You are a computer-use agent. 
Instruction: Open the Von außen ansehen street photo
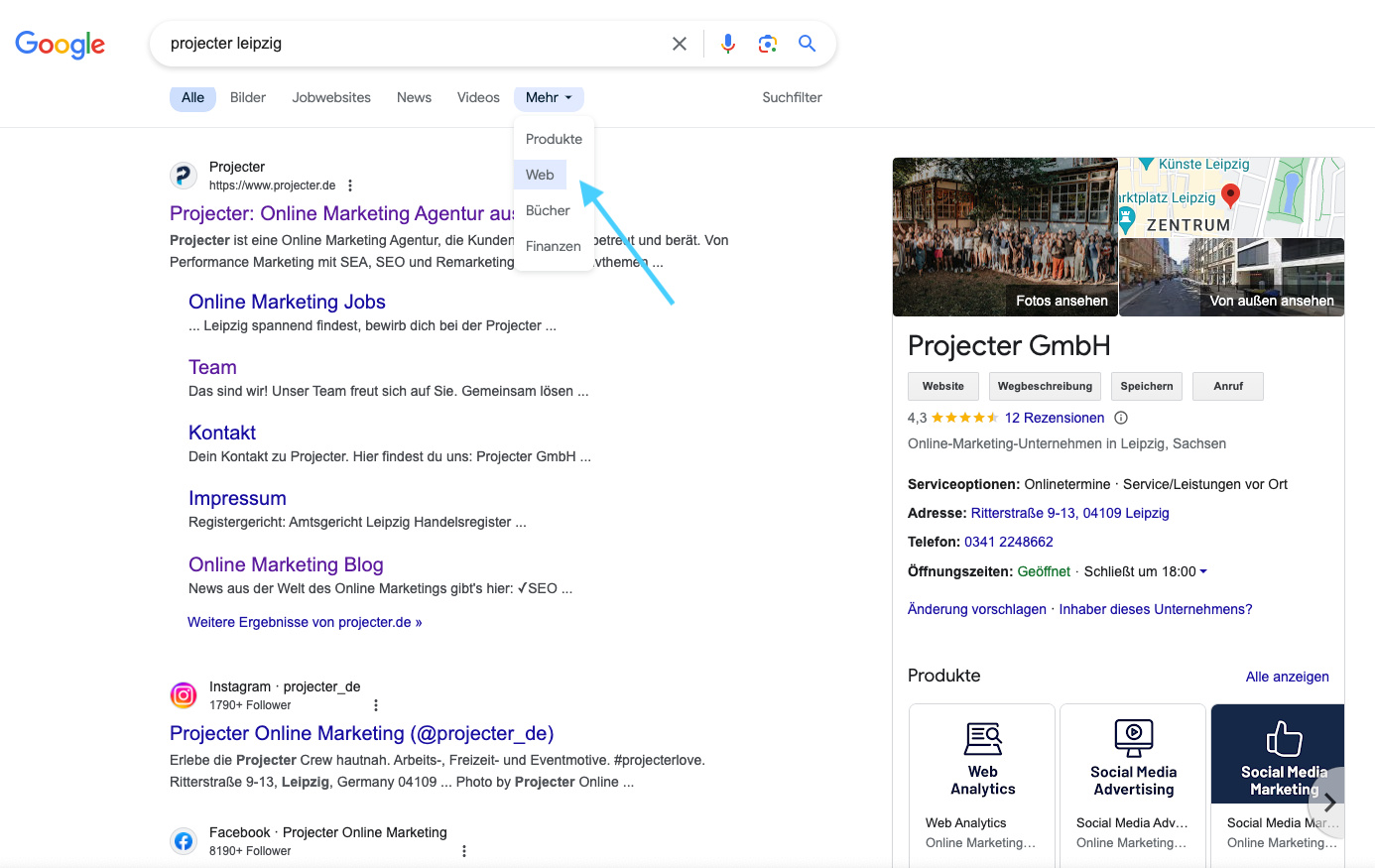click(1231, 278)
